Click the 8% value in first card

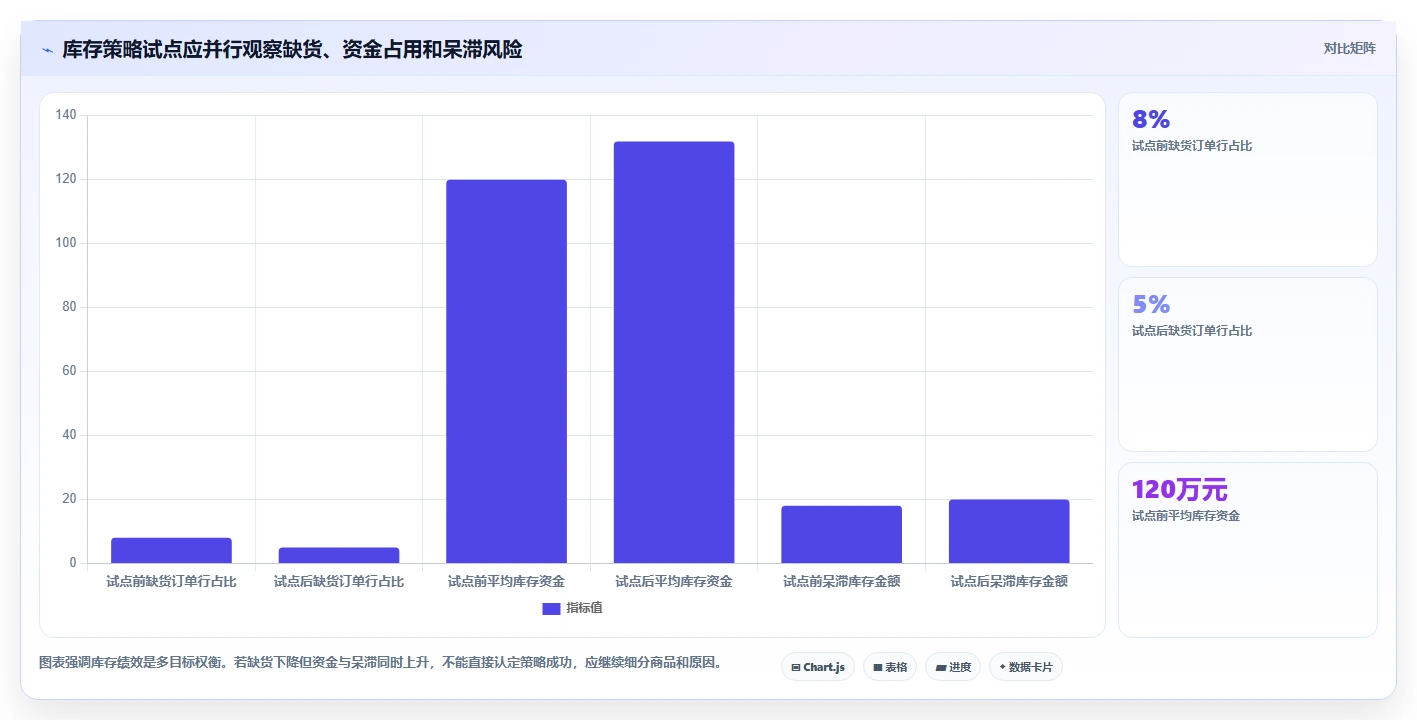point(1150,120)
